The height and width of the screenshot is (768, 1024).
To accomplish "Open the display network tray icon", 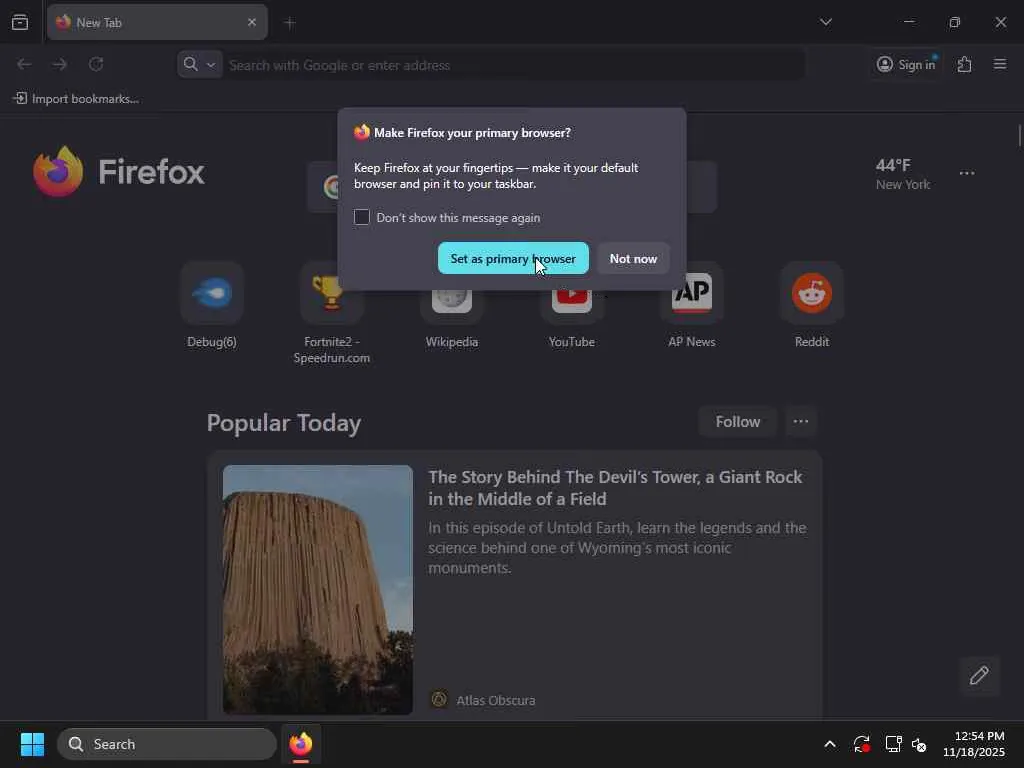I will click(x=893, y=744).
